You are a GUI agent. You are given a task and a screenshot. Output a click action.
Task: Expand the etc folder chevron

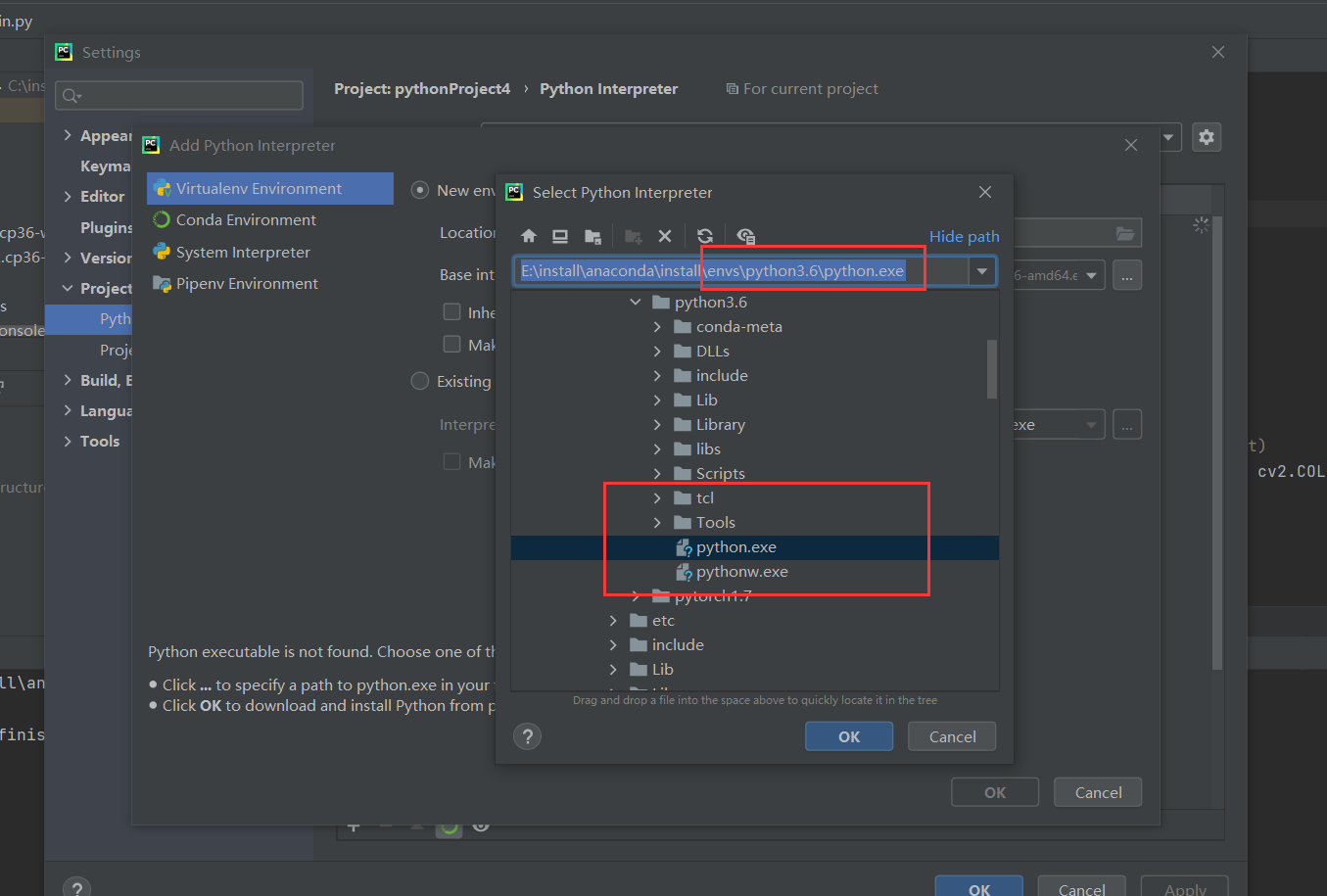(x=613, y=621)
